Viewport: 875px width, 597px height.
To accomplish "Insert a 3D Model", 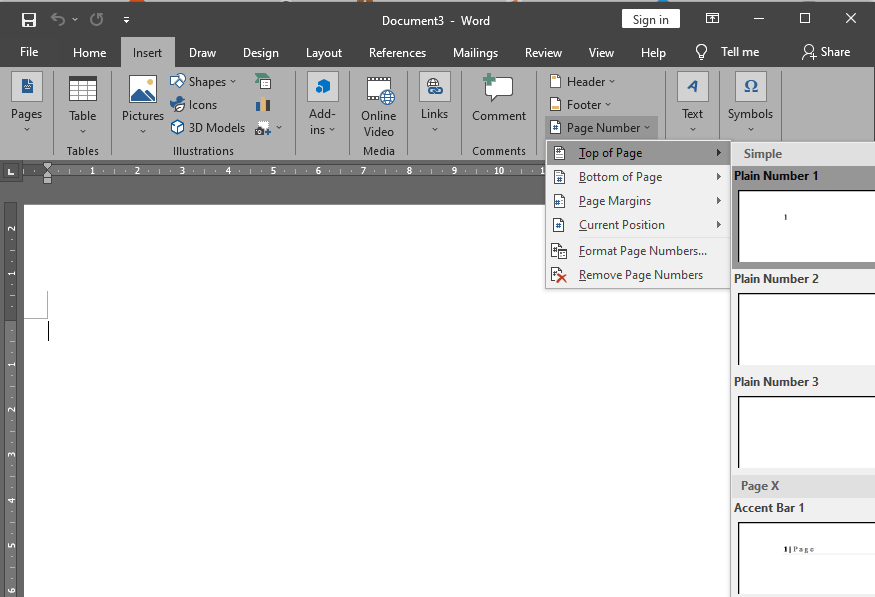I will point(207,127).
